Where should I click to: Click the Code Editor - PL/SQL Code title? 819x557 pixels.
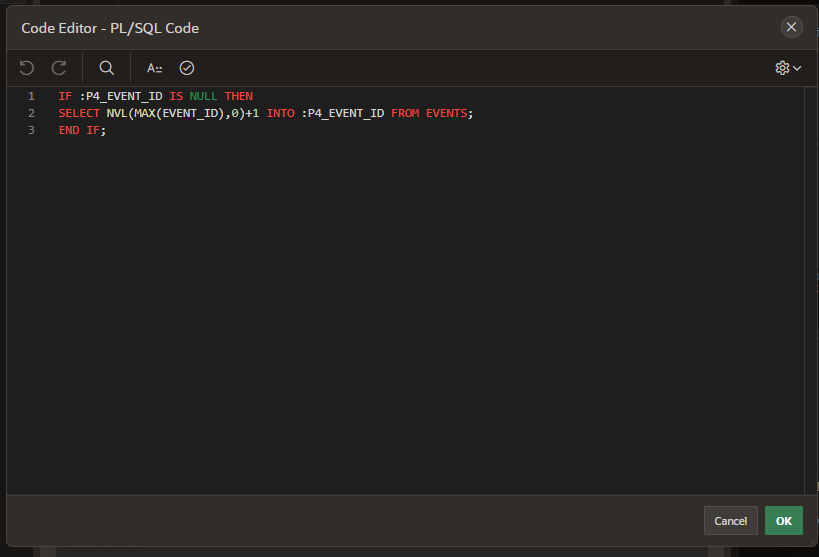110,28
